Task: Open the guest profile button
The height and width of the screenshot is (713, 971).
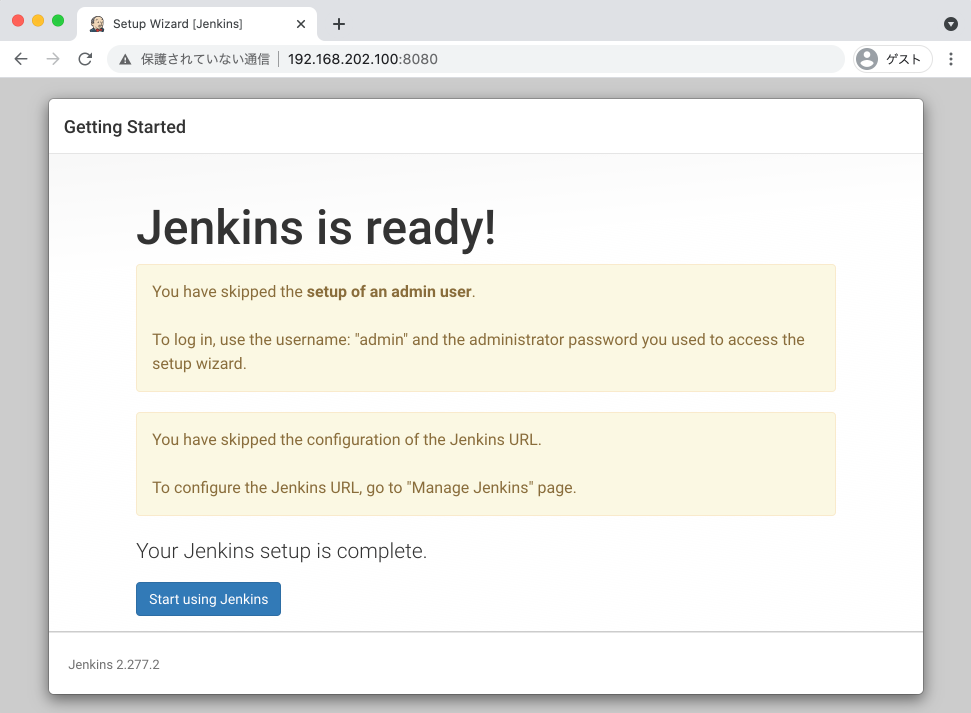Action: [x=892, y=59]
